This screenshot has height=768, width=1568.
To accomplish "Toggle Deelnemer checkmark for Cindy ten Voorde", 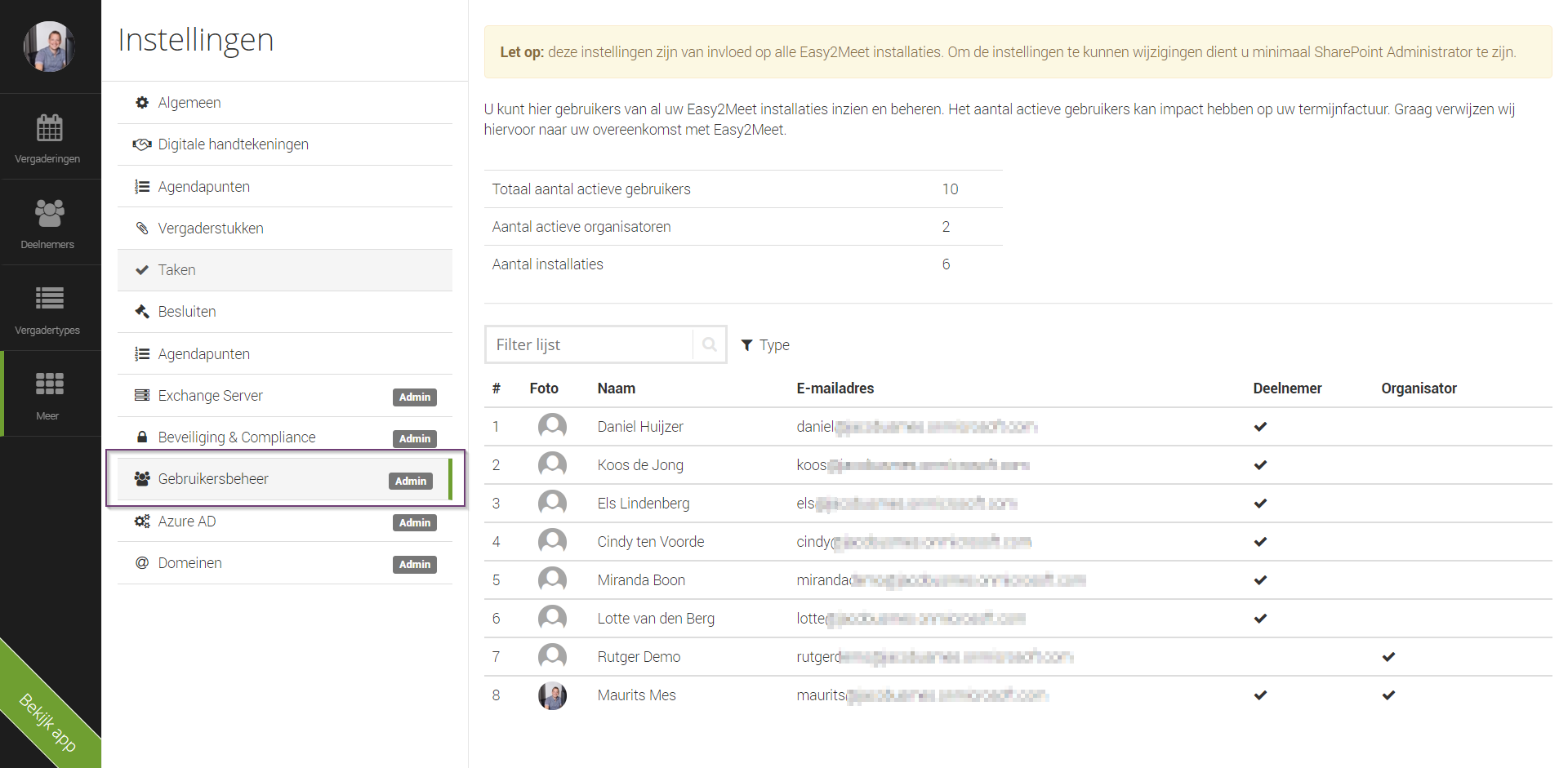I will [1260, 542].
